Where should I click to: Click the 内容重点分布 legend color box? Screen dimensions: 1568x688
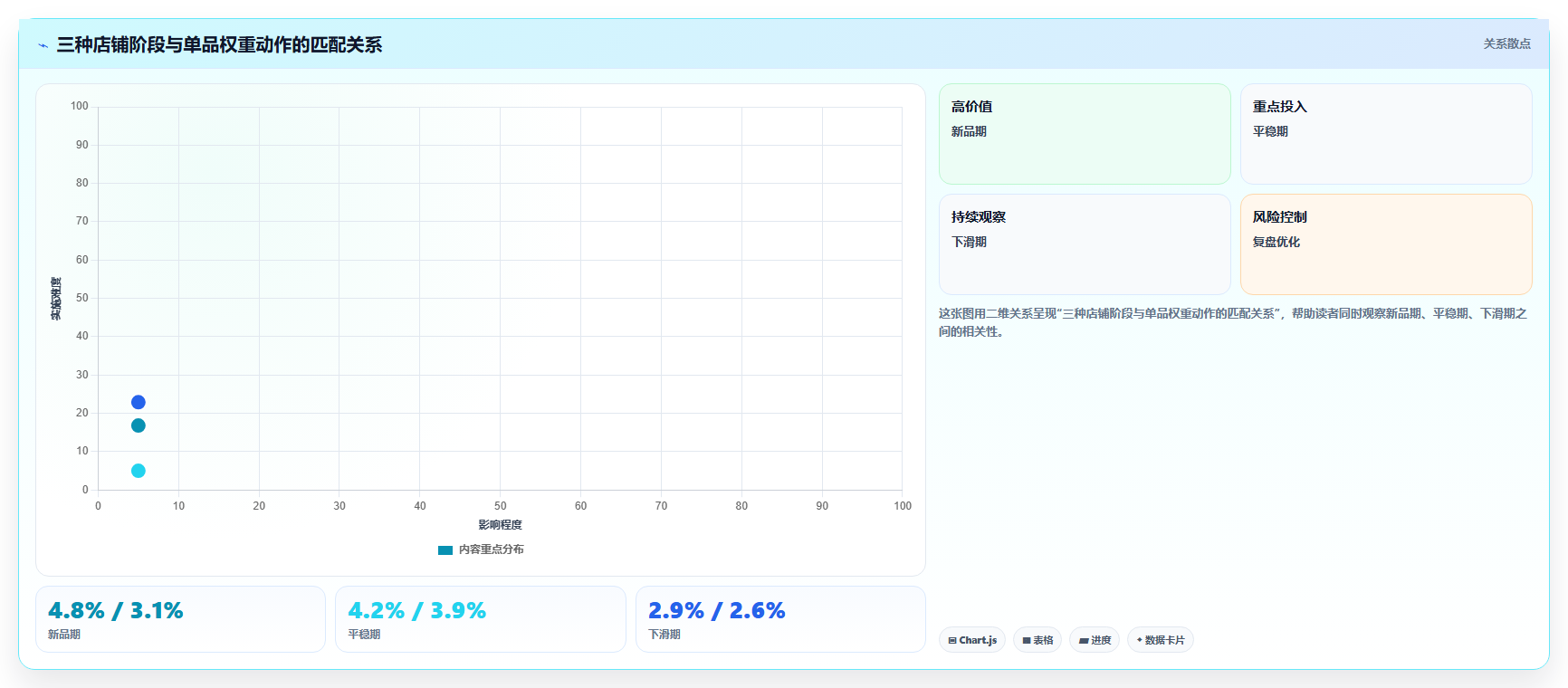click(x=445, y=549)
